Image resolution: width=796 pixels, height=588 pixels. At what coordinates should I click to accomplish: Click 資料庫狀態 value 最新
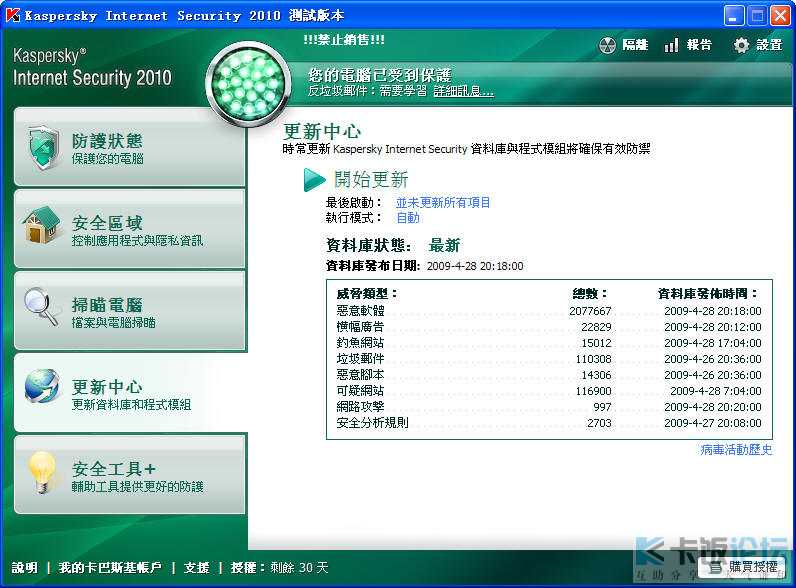point(445,246)
